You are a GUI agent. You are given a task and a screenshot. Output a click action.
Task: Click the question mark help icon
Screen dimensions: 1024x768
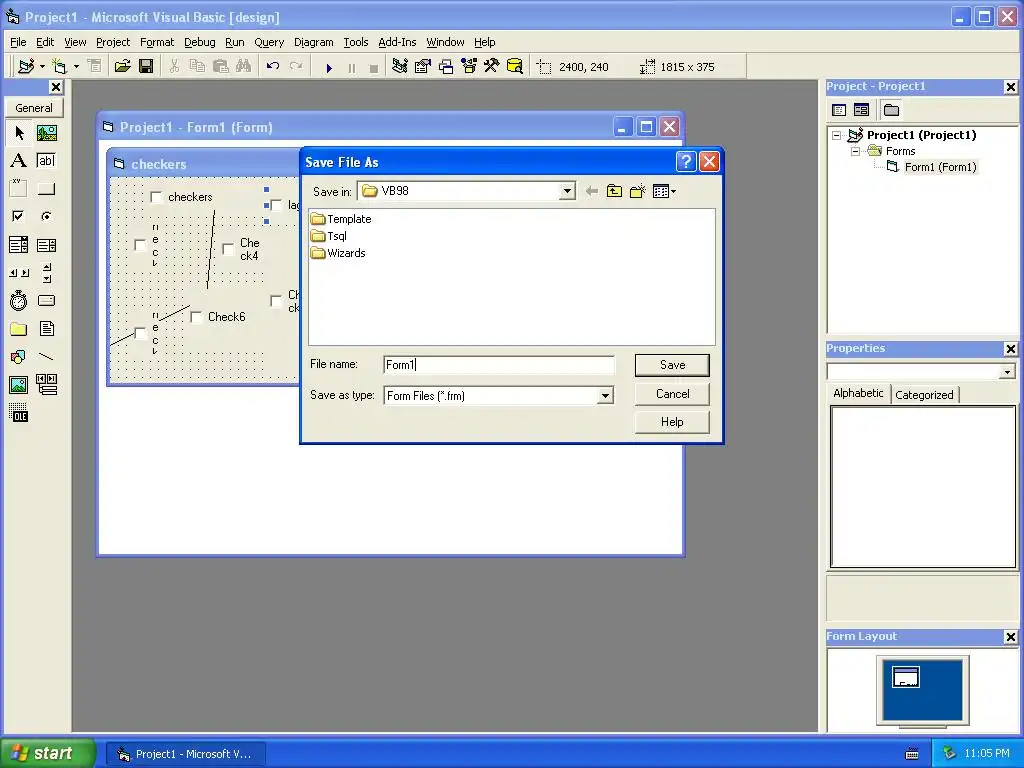tap(686, 161)
